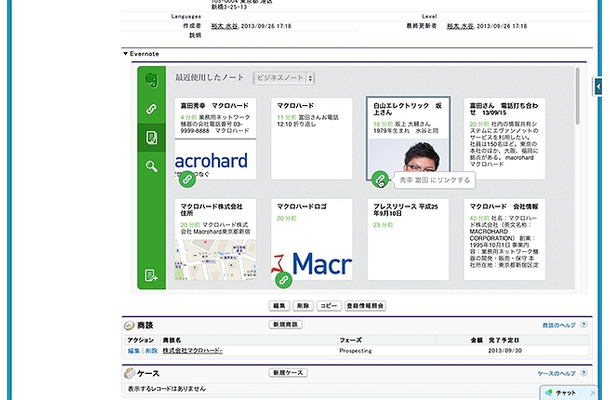This screenshot has width=610, height=400.
Task: Click the Evernote panel vertical scrollbar
Action: coord(577,96)
